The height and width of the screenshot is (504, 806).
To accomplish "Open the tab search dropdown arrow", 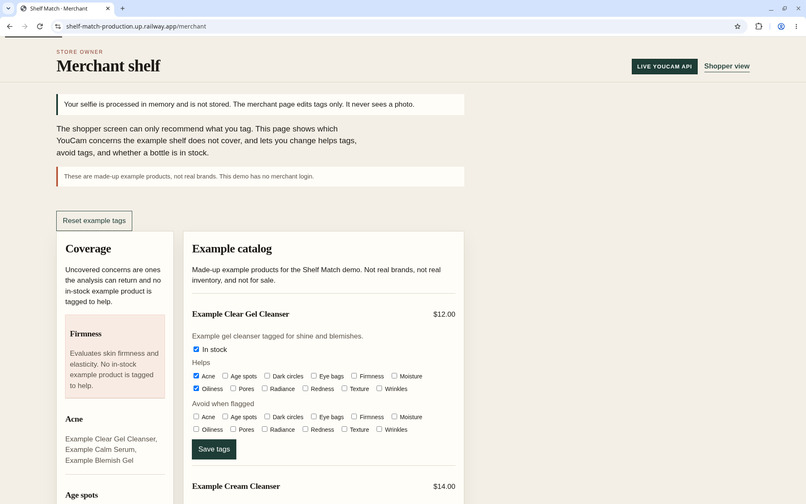I will (8, 8).
